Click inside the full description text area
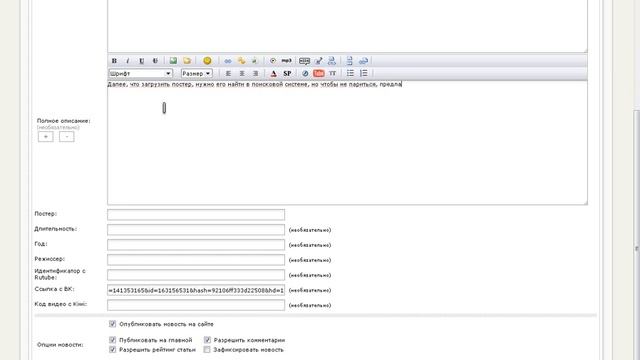The width and height of the screenshot is (640, 360). click(347, 143)
